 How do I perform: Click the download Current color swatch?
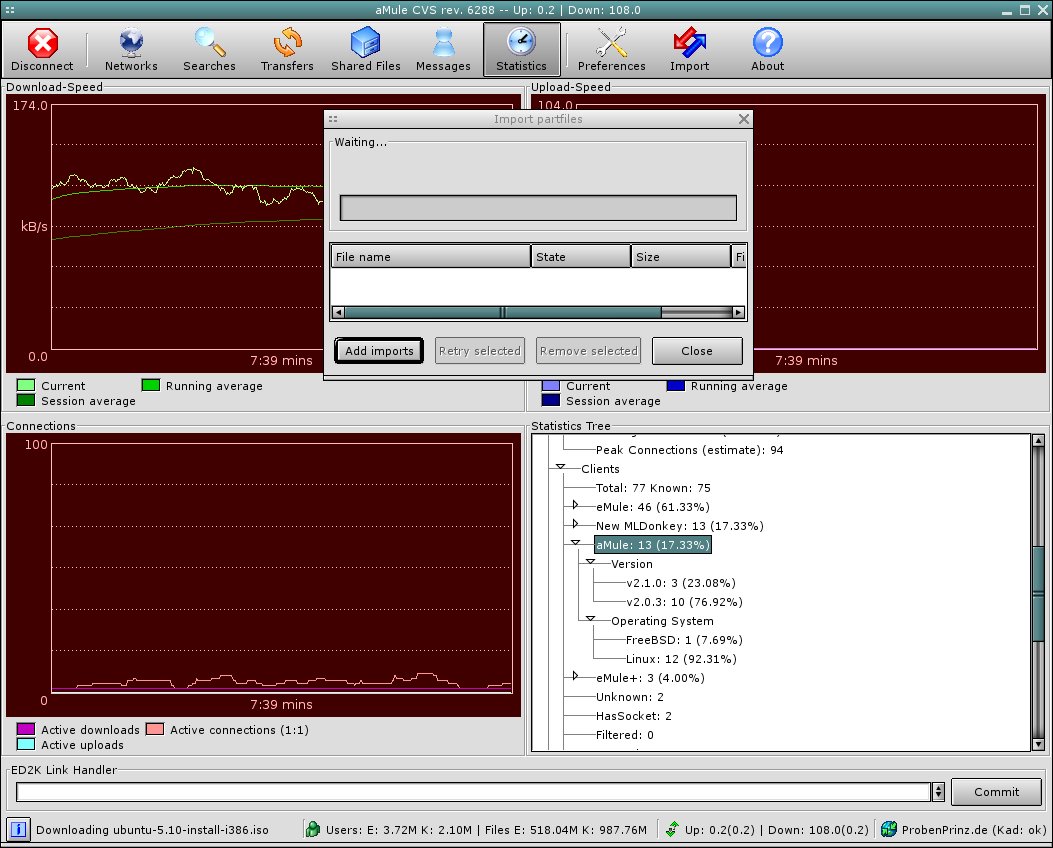pos(26,385)
